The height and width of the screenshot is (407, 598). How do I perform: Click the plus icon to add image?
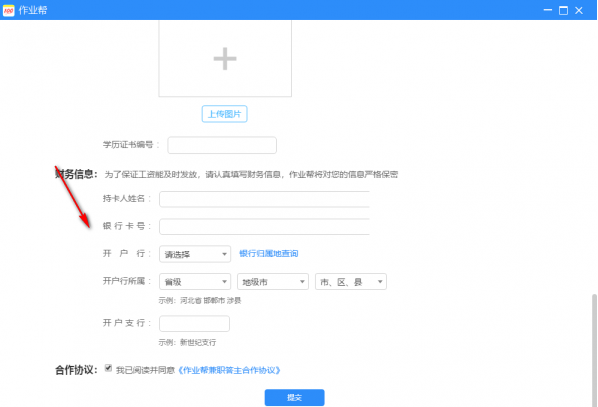click(225, 59)
